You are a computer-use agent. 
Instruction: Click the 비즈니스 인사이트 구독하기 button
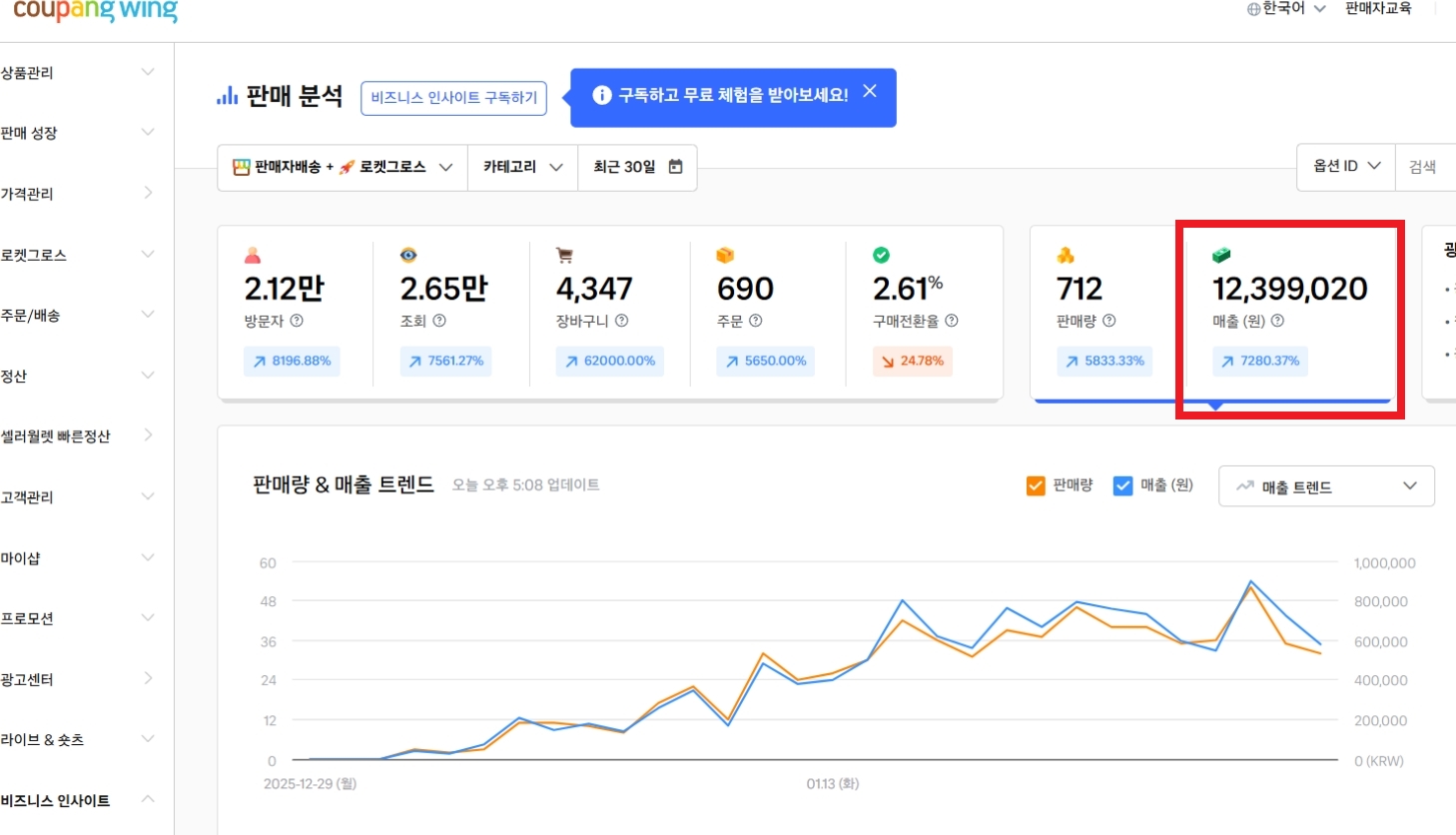coord(453,98)
